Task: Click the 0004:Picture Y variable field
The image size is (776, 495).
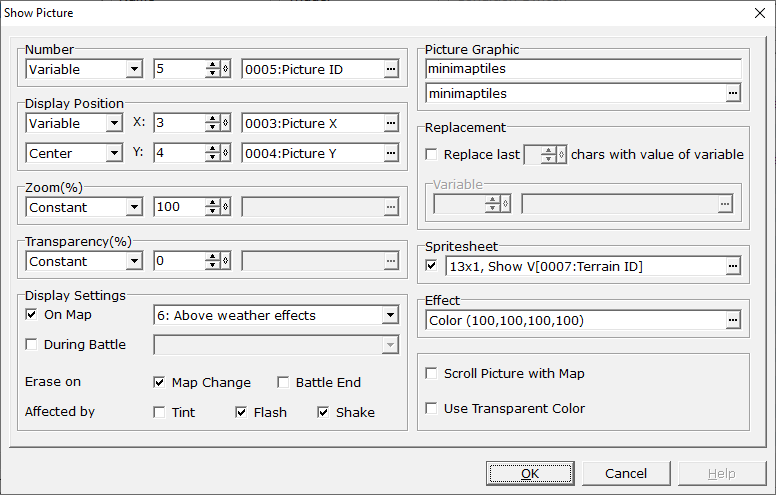Action: pyautogui.click(x=313, y=153)
